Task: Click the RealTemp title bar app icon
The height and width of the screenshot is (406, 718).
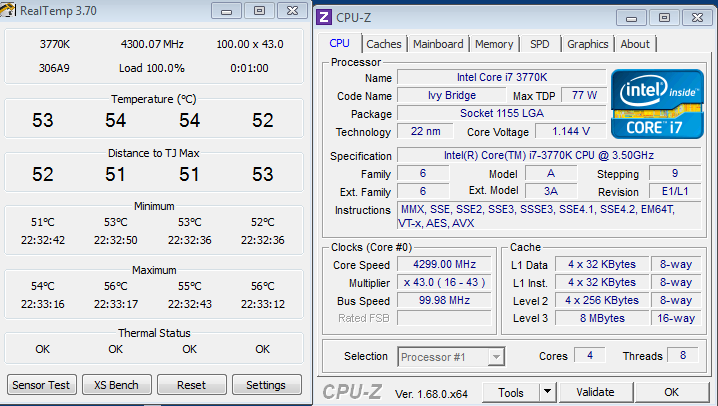Action: coord(8,10)
